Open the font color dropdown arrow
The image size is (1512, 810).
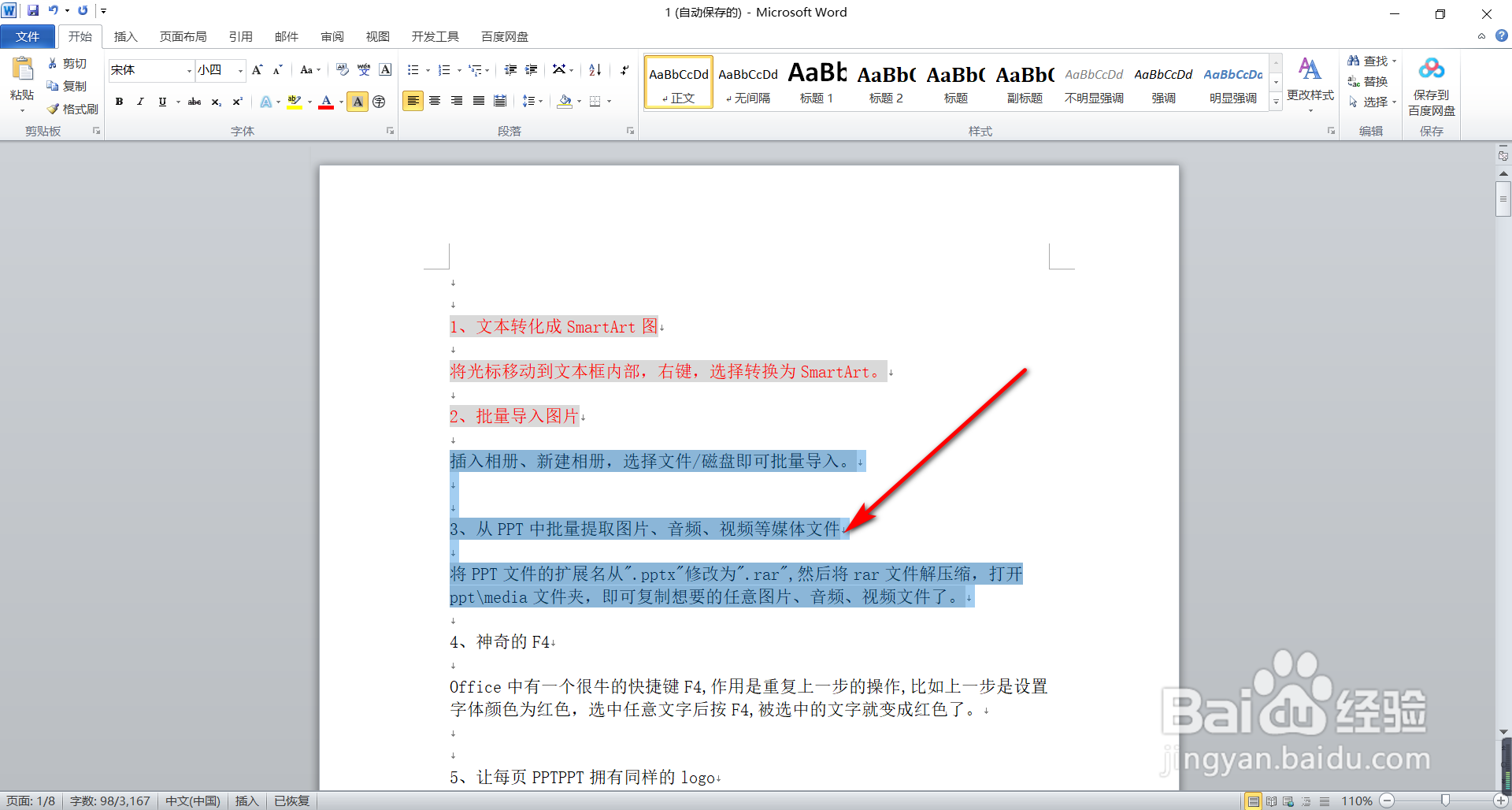pos(341,102)
